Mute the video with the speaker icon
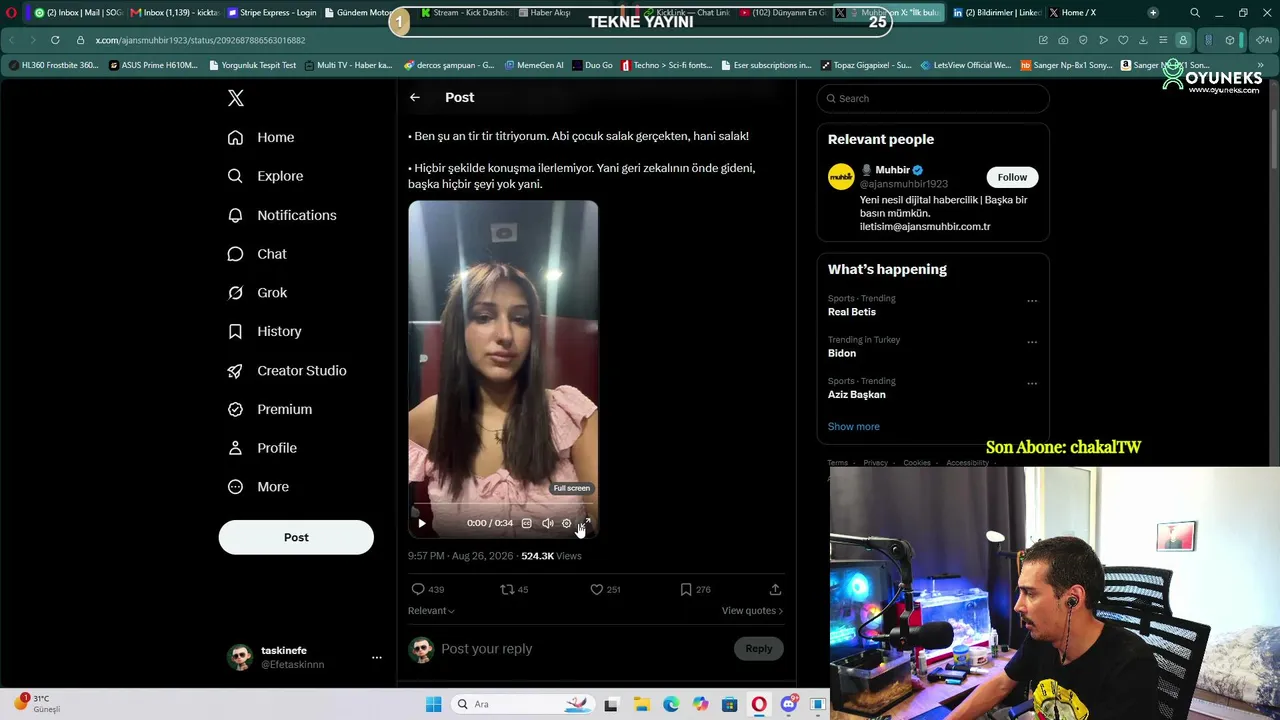This screenshot has width=1280, height=720. click(x=547, y=523)
